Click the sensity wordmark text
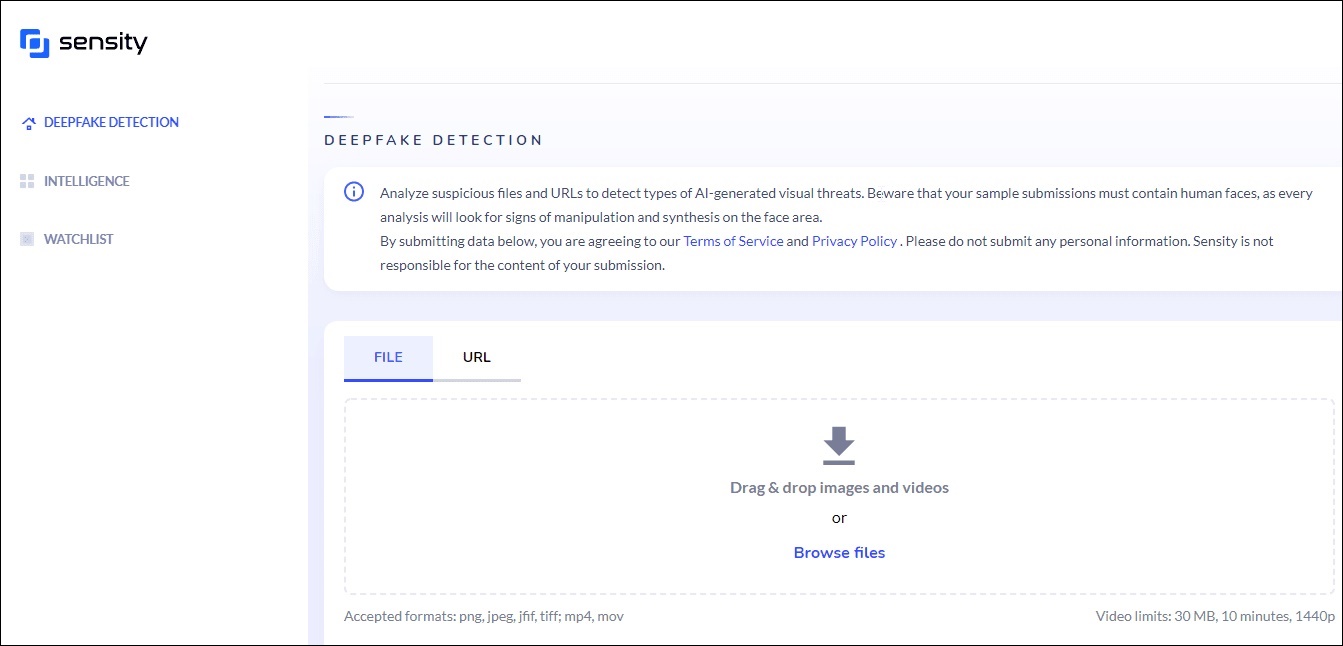The image size is (1343, 646). tap(103, 43)
